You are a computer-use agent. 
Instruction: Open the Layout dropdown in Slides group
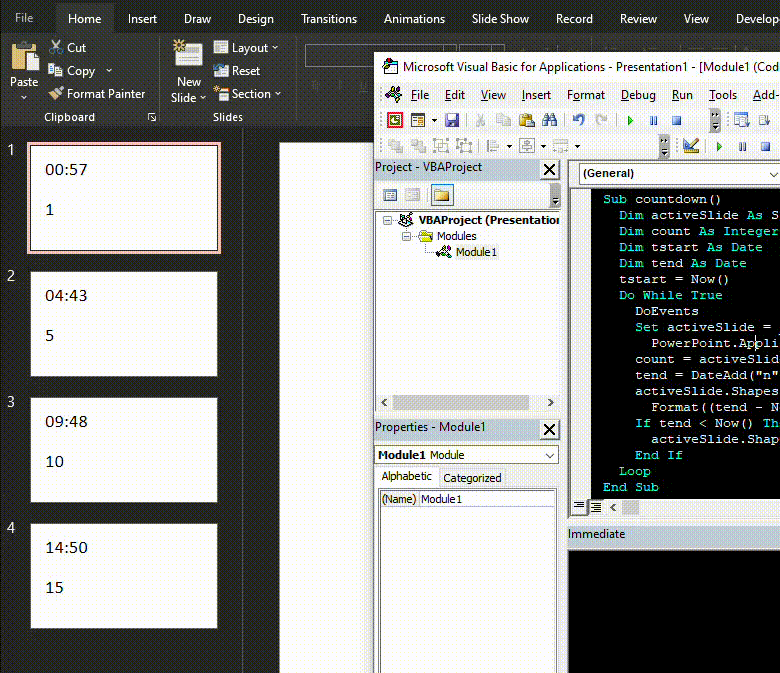[246, 48]
